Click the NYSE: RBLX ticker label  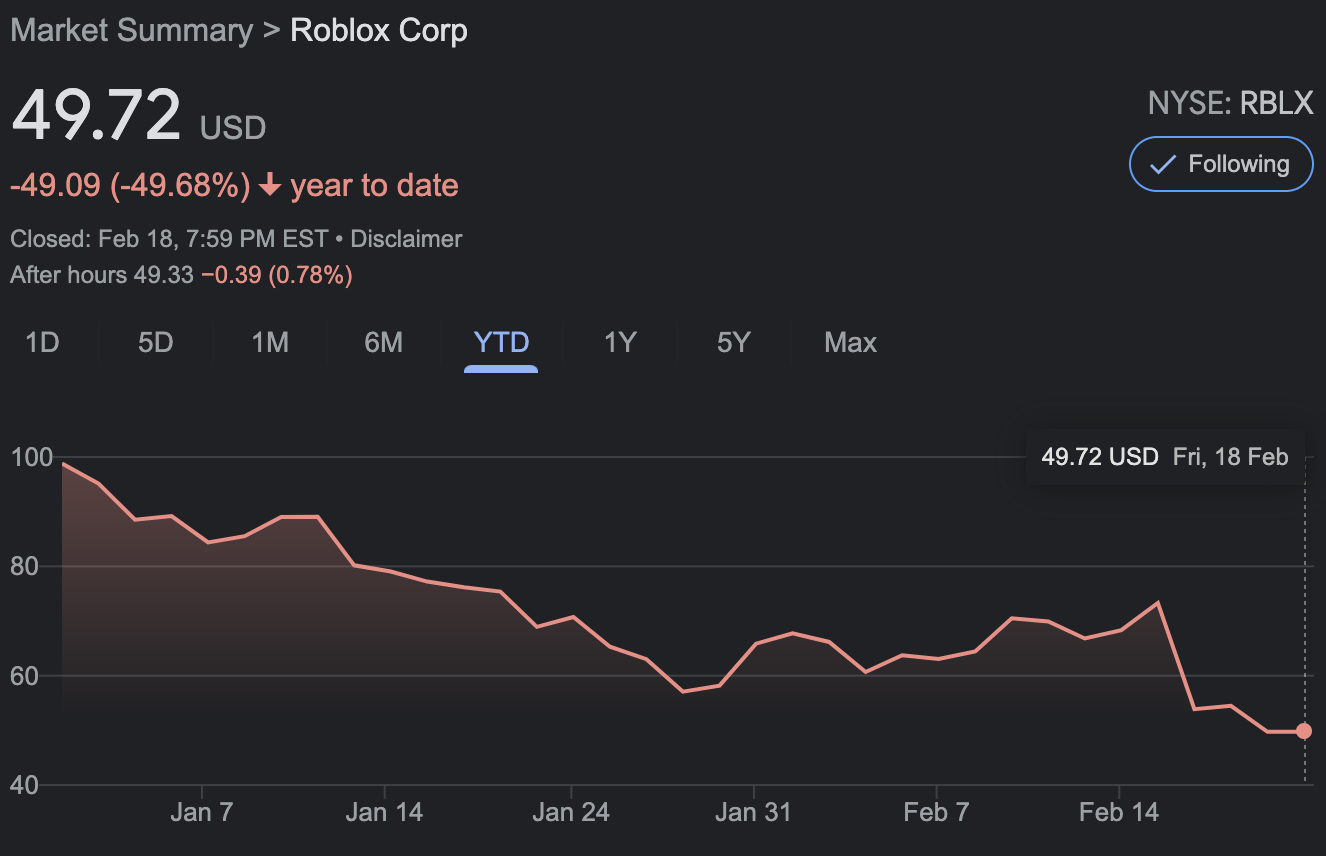1230,103
